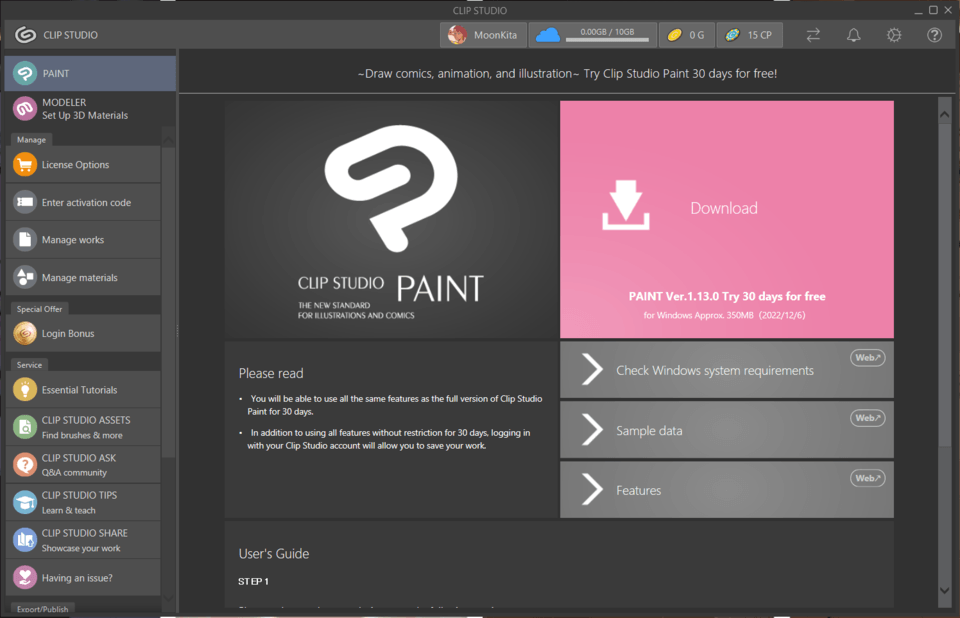
Task: Click chevron beside Check Windows system requirements
Action: pyautogui.click(x=592, y=370)
